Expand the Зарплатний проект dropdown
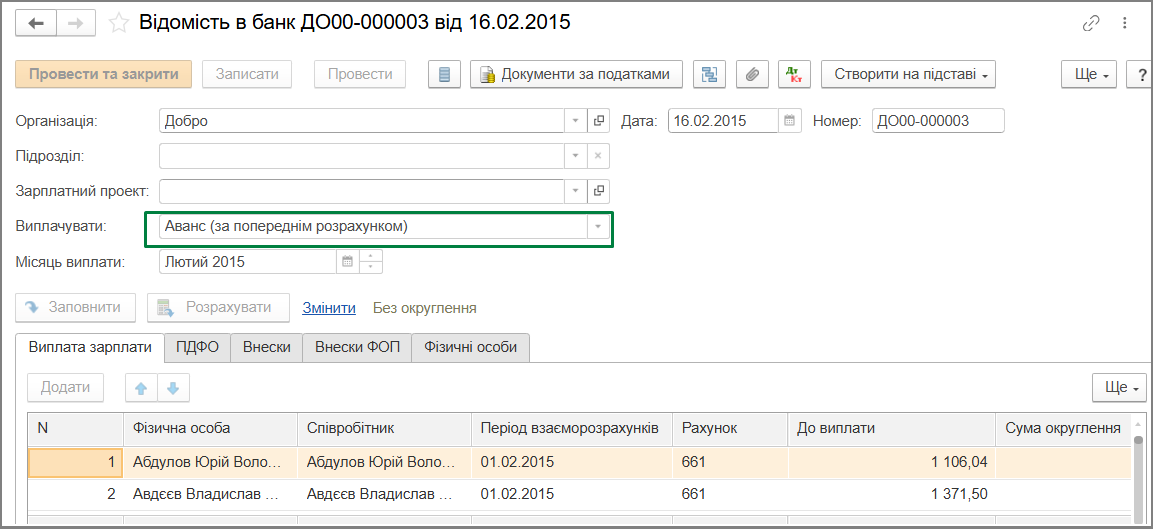Image resolution: width=1153 pixels, height=529 pixels. (x=576, y=191)
